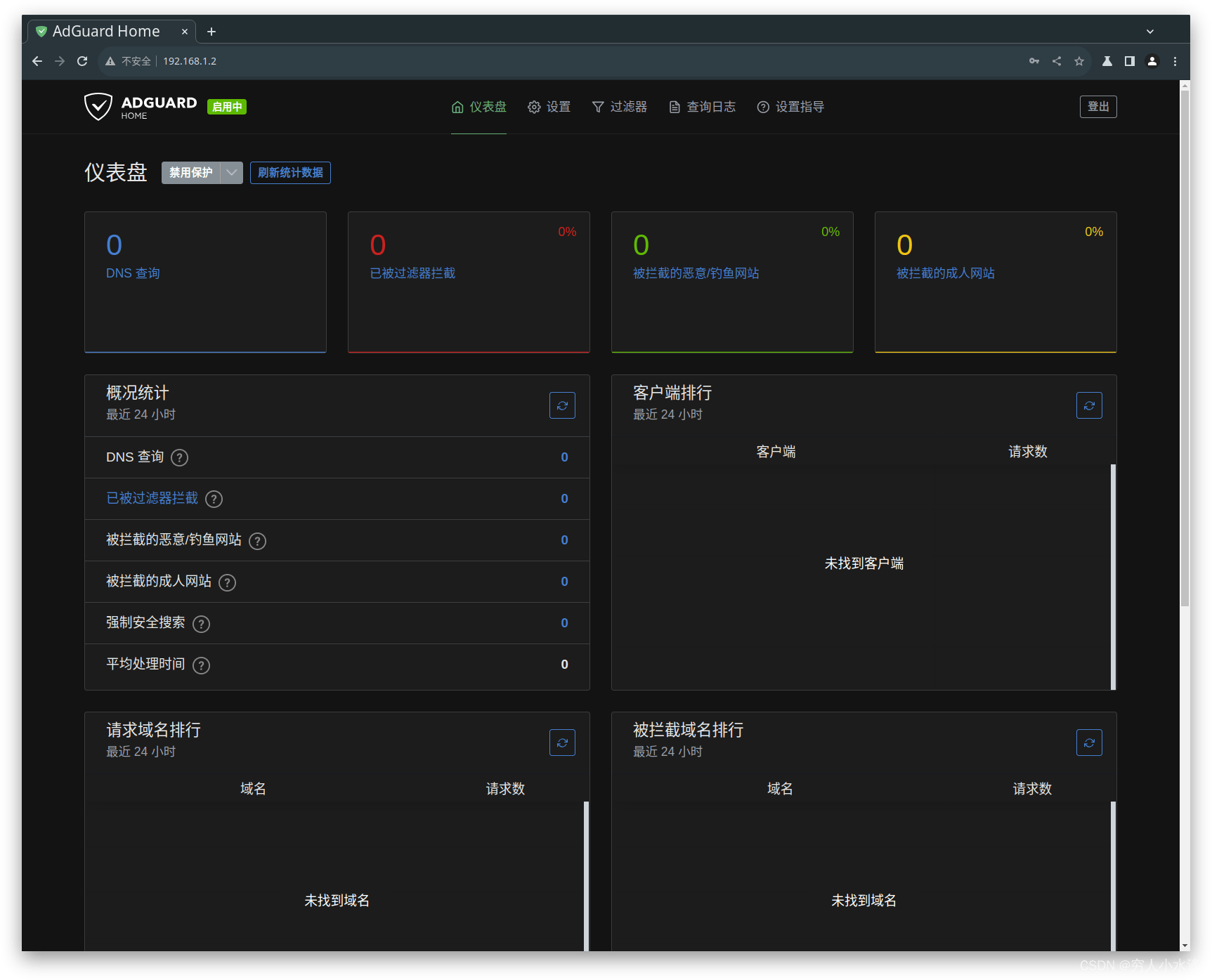
Task: Click the Chrome labs flask icon
Action: [1107, 61]
